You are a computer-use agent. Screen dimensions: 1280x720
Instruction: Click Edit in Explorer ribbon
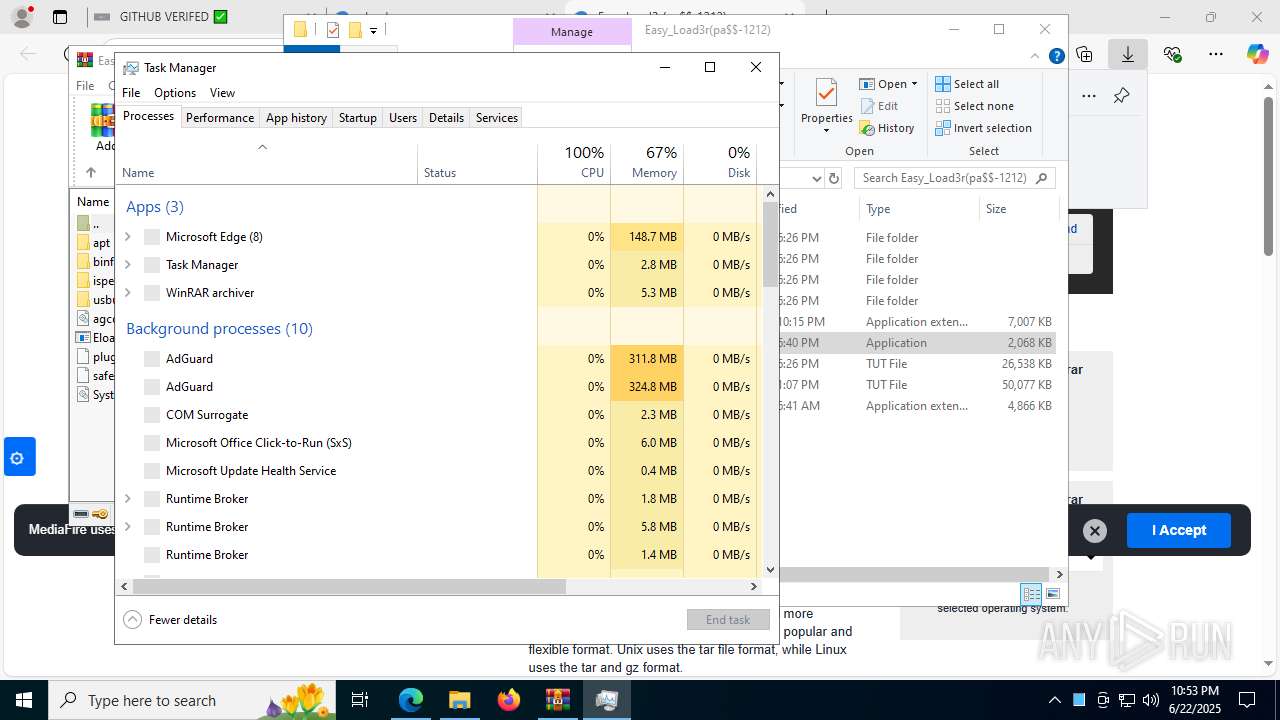point(879,106)
